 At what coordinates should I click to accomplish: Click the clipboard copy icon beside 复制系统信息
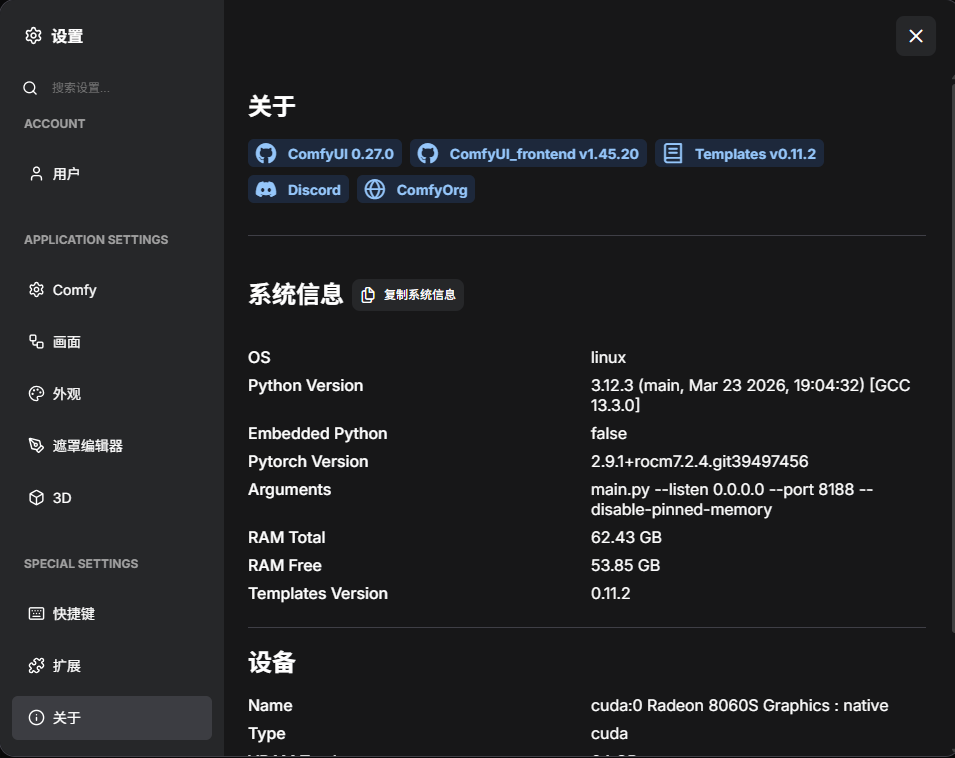(368, 295)
